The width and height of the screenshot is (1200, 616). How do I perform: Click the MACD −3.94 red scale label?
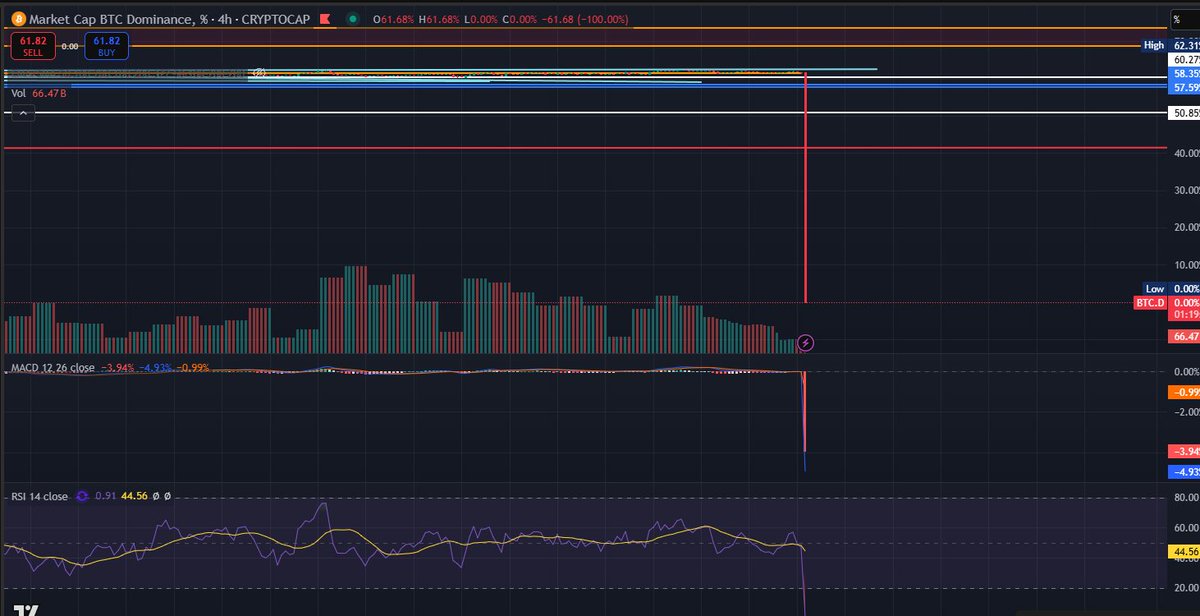pos(1184,451)
